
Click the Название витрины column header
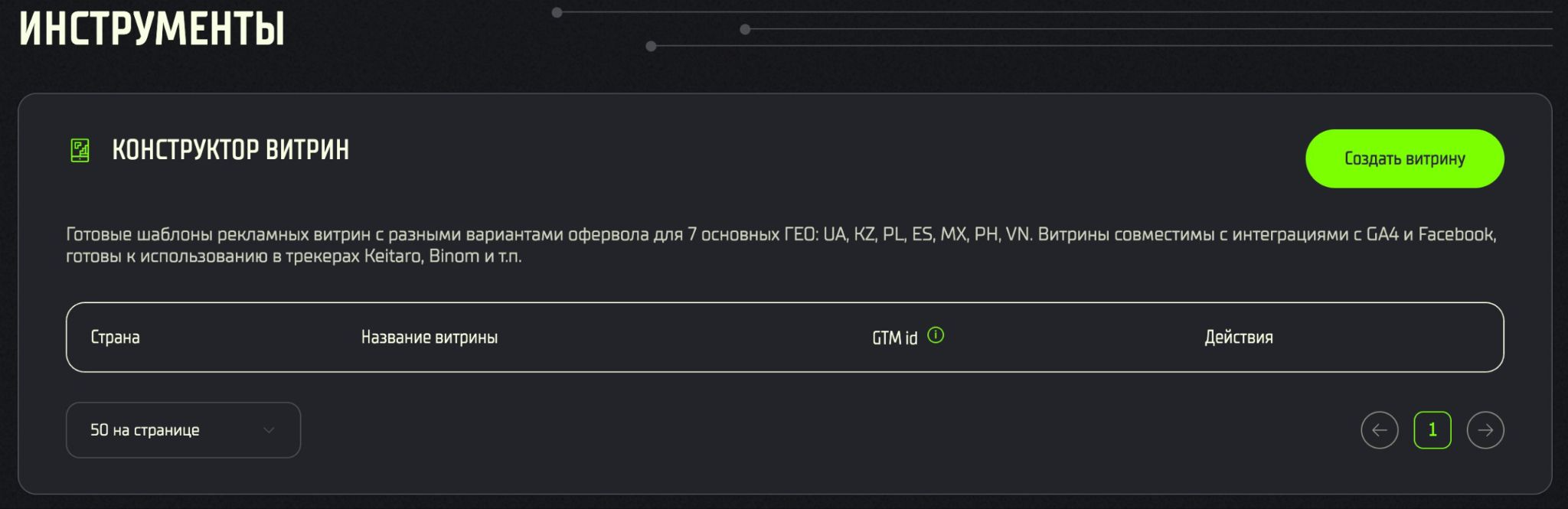tap(430, 338)
